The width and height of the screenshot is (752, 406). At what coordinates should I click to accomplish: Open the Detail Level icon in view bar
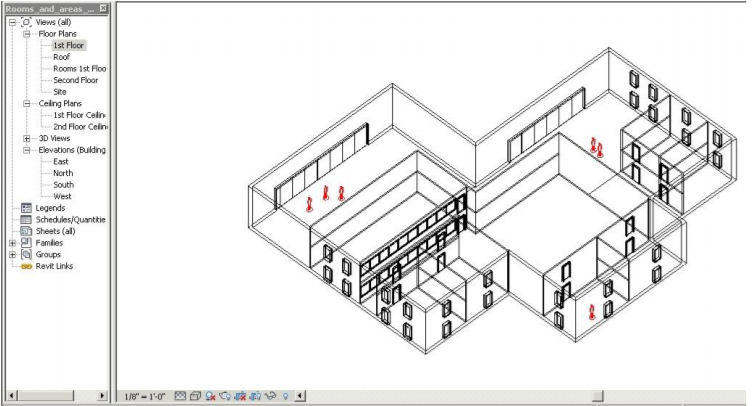click(181, 396)
